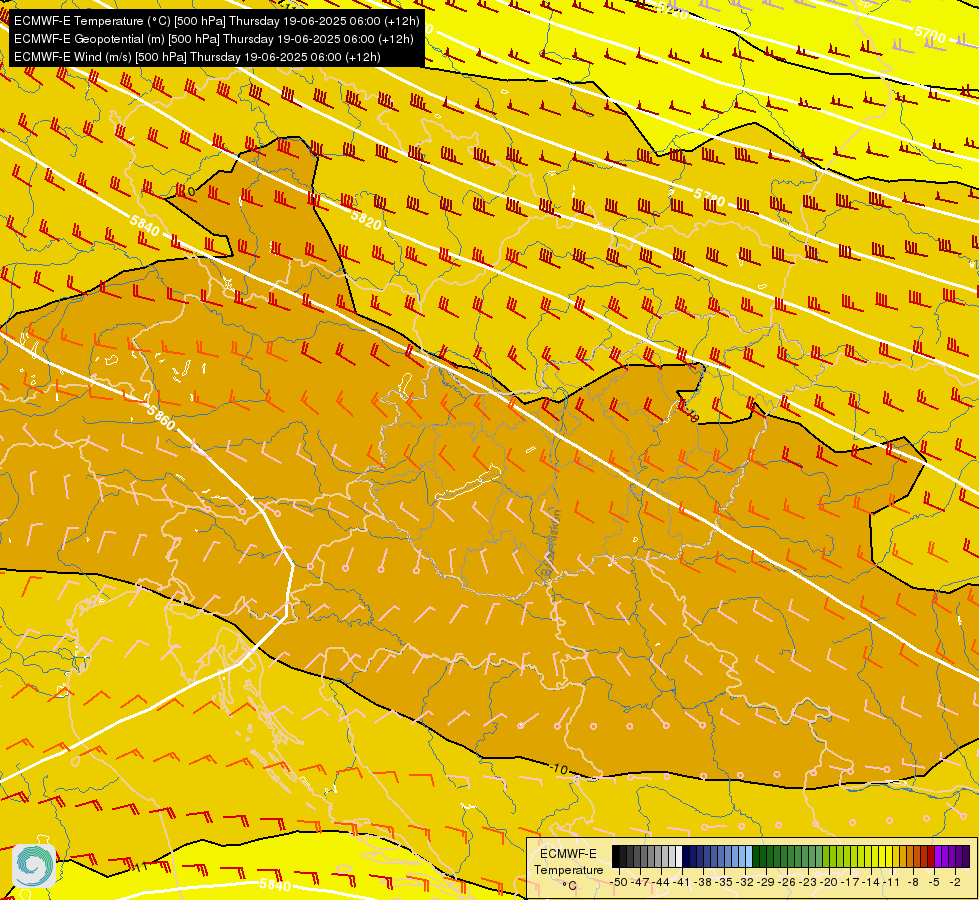Viewport: 979px width, 900px height.
Task: Click the -26 legend tick label
Action: click(787, 882)
